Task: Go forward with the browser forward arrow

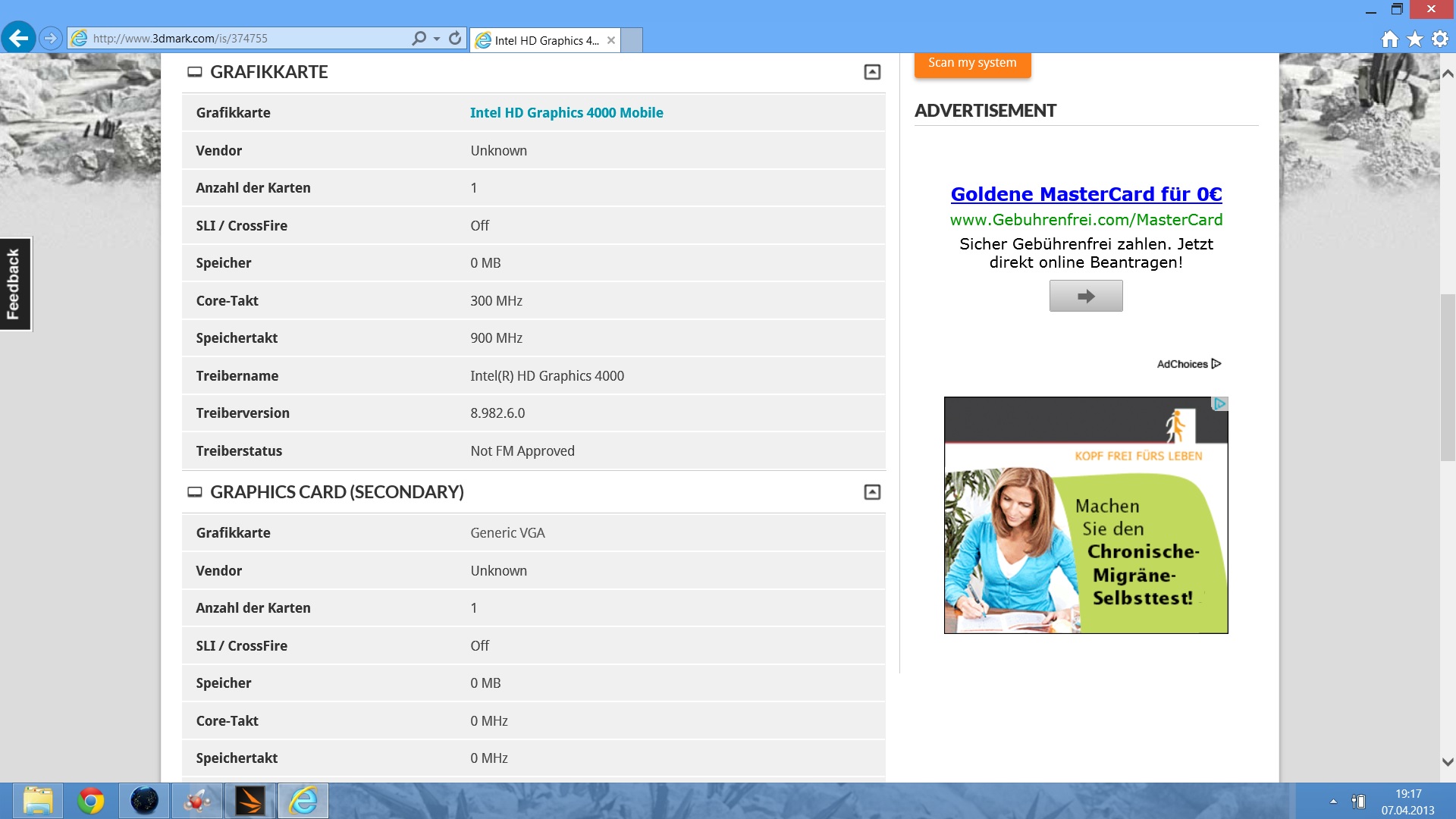Action: pos(50,38)
